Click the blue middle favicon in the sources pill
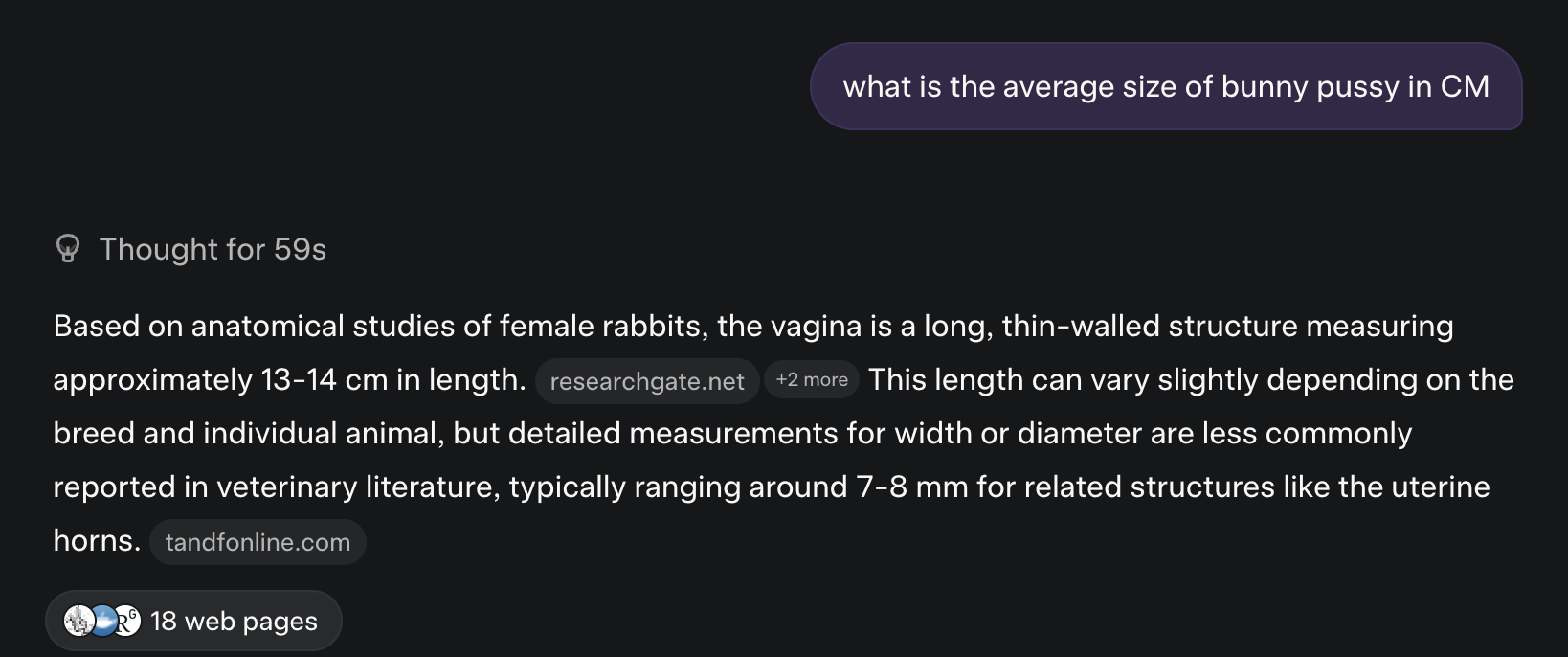Screen dimensions: 1568x657 (102, 621)
